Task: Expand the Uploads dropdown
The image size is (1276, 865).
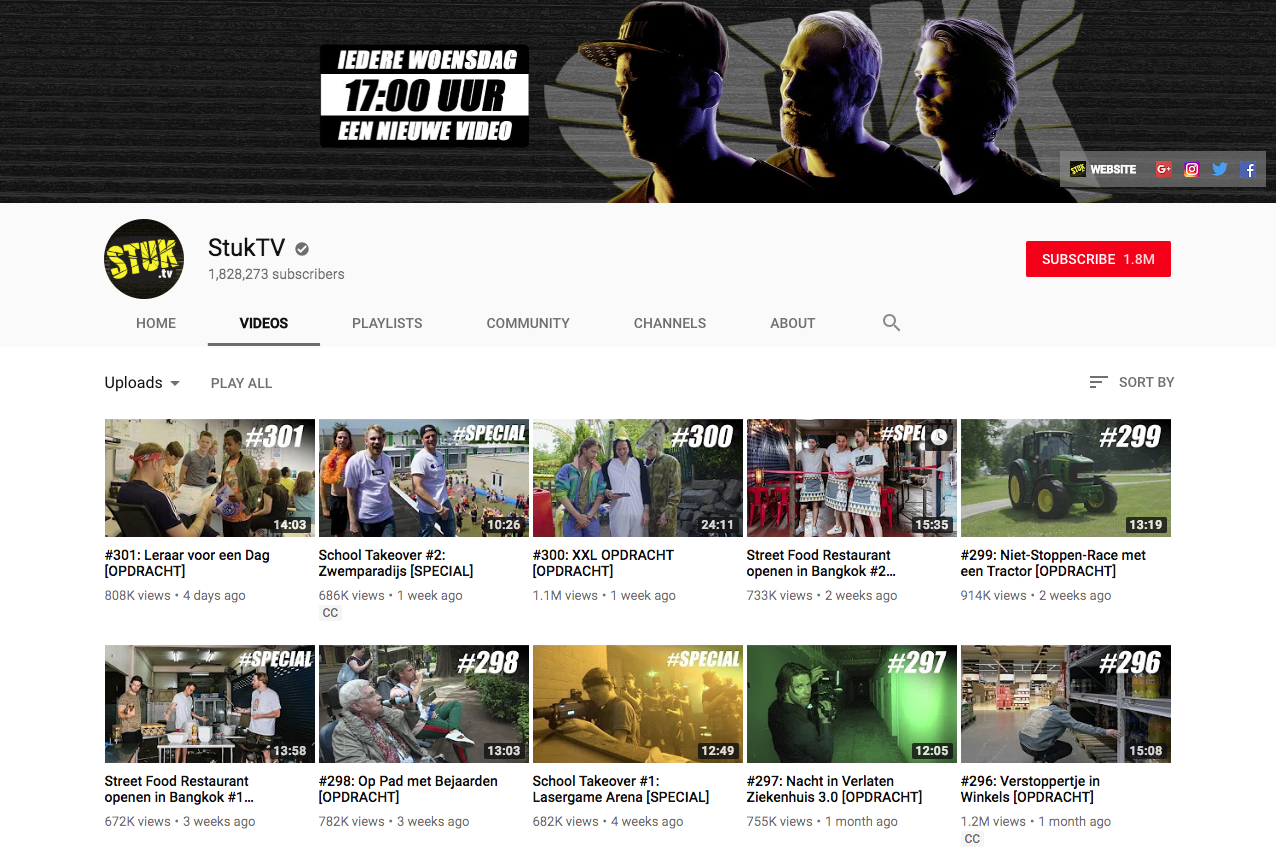Action: (142, 383)
